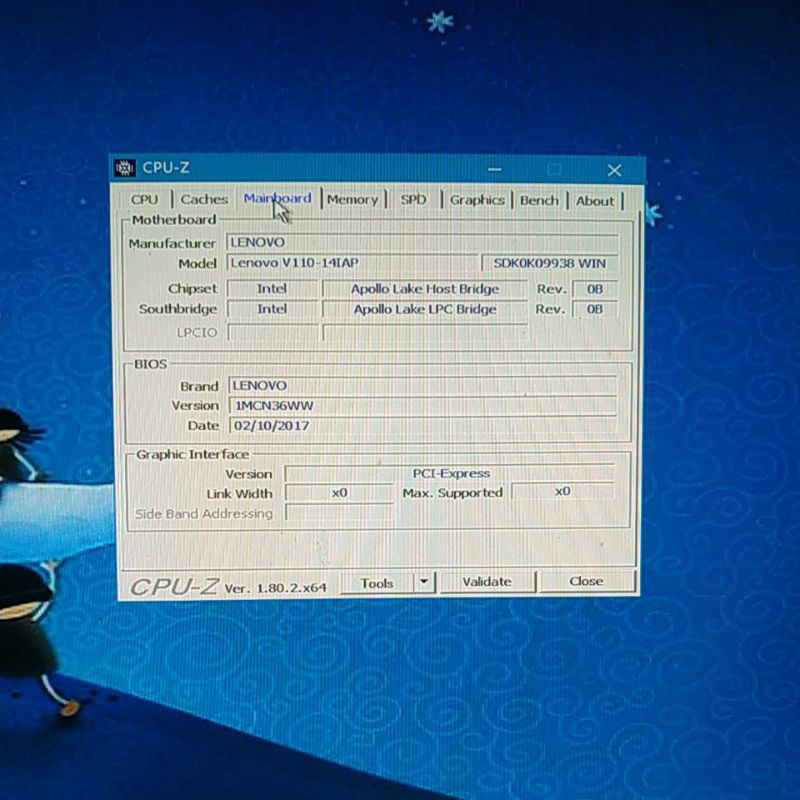This screenshot has width=800, height=800.
Task: Open the Graphics tab
Action: point(477,200)
